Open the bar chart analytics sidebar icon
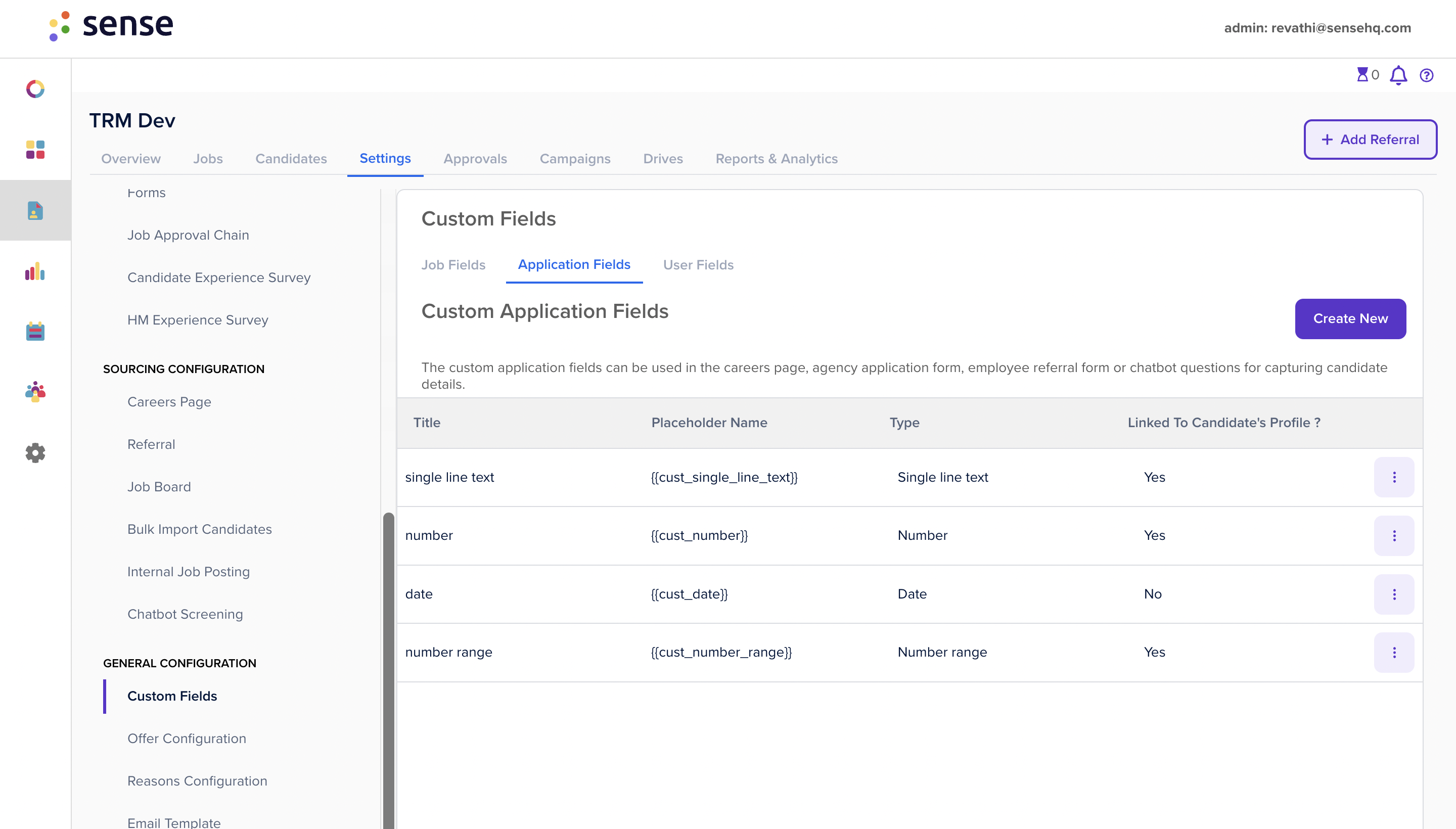This screenshot has width=1456, height=829. point(35,271)
